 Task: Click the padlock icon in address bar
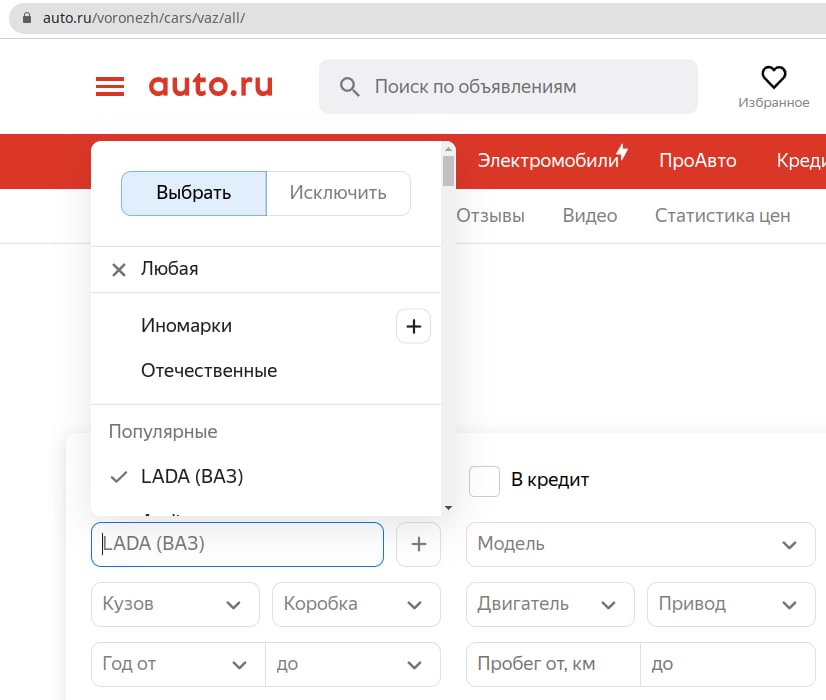coord(26,18)
